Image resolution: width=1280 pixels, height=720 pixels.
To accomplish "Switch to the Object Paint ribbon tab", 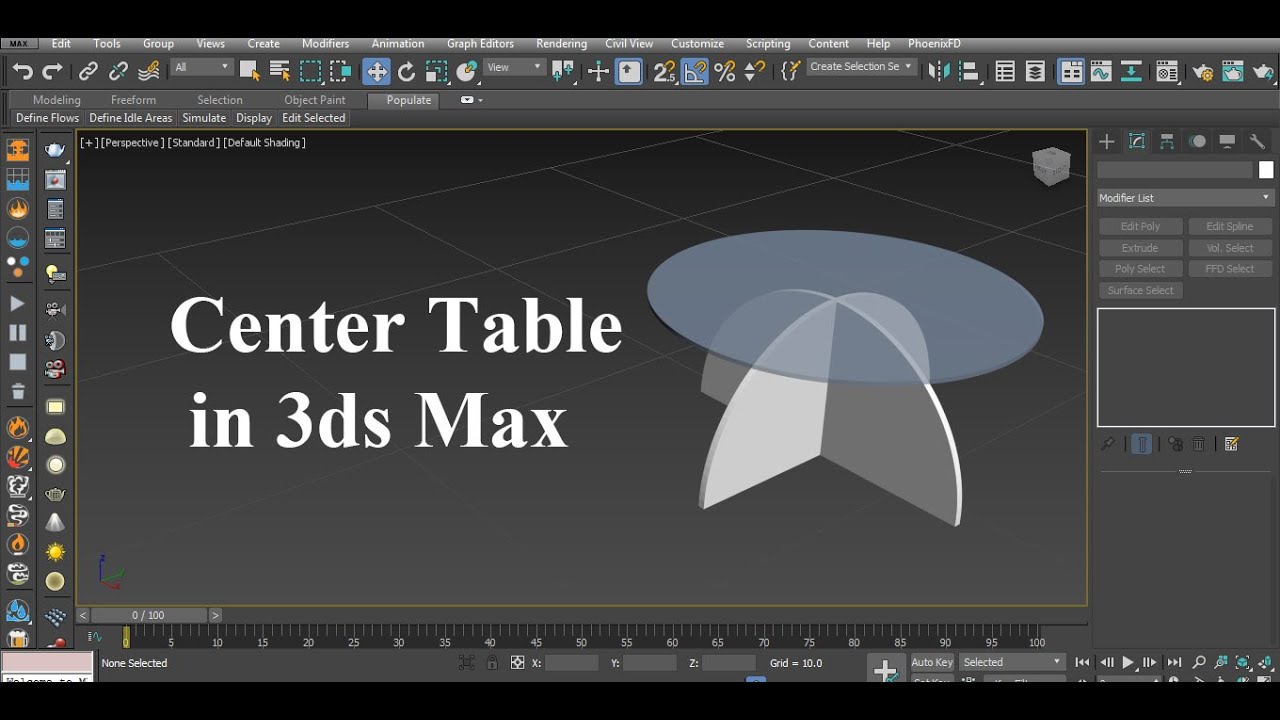I will pos(314,100).
